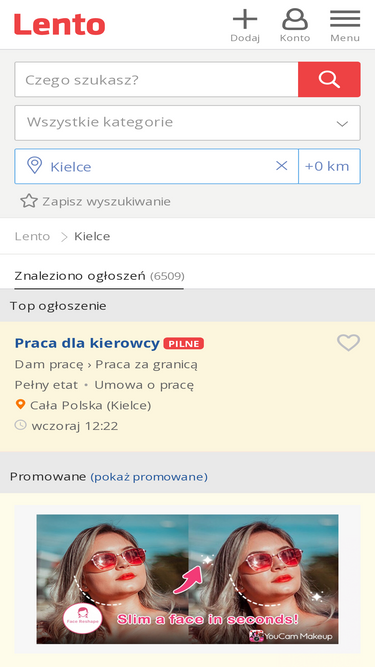Click the red search magnifier button
This screenshot has width=375, height=667.
(x=329, y=80)
